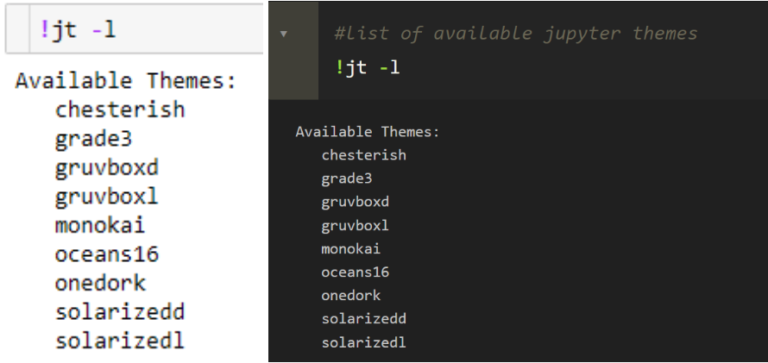Select 'monokai' in the dark output

click(351, 249)
